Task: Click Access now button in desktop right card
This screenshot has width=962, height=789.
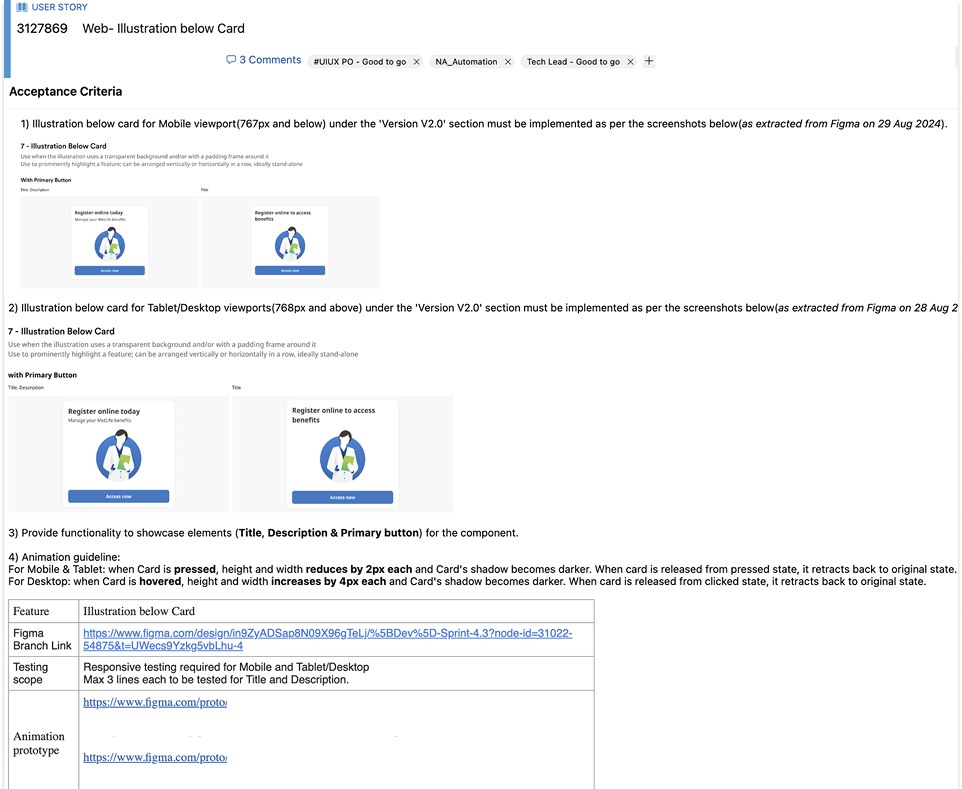Action: 342,497
